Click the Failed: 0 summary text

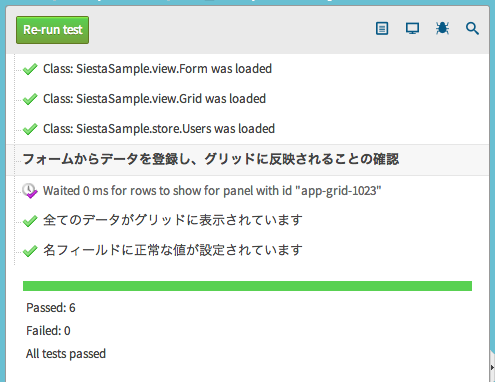point(48,331)
